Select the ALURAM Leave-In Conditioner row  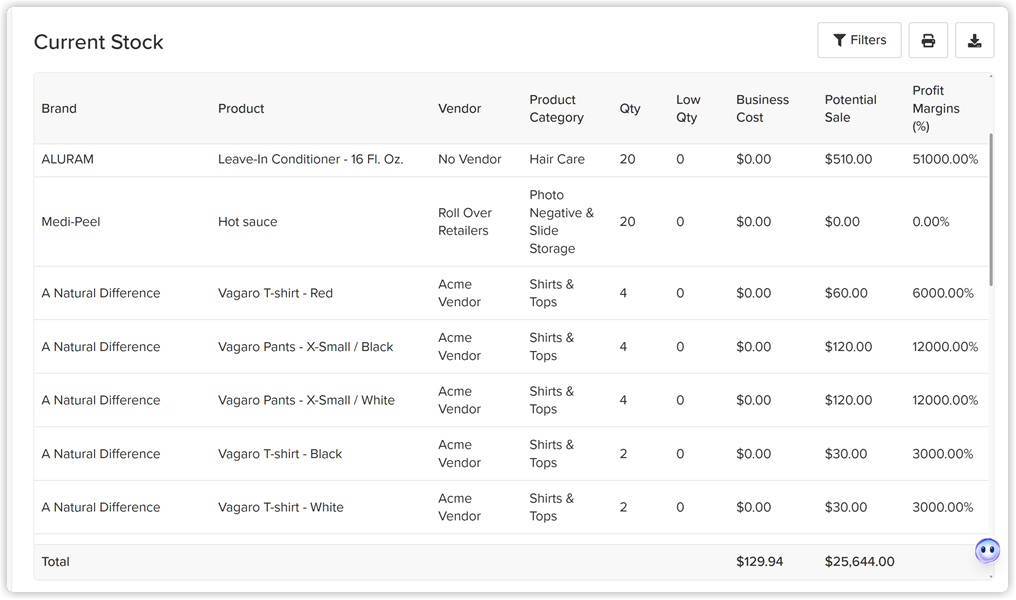coord(511,159)
